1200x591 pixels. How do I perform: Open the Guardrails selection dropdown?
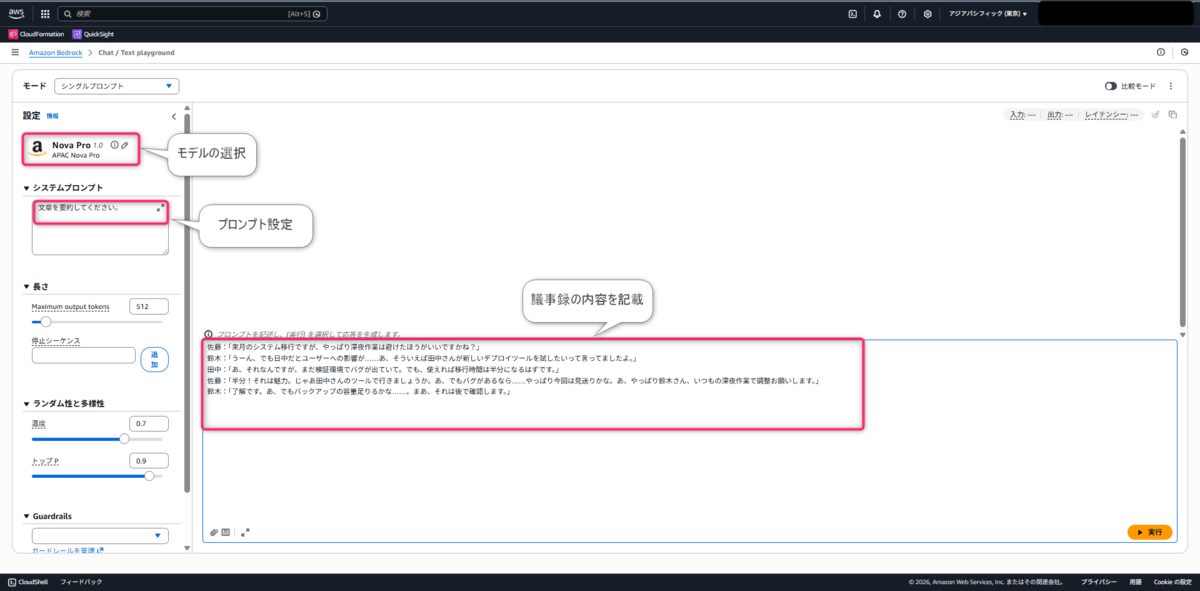[100, 536]
